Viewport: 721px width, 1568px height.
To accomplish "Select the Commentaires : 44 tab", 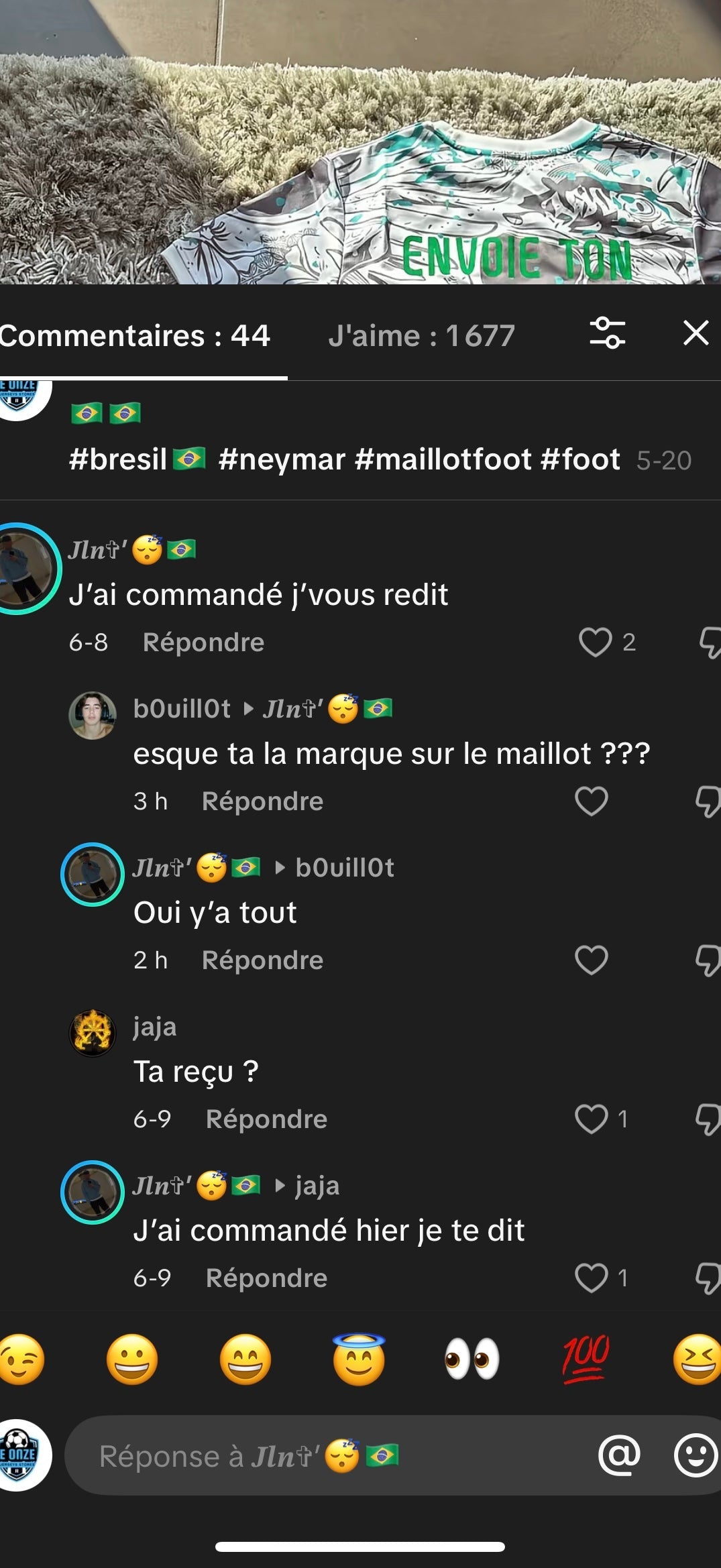I will (135, 335).
